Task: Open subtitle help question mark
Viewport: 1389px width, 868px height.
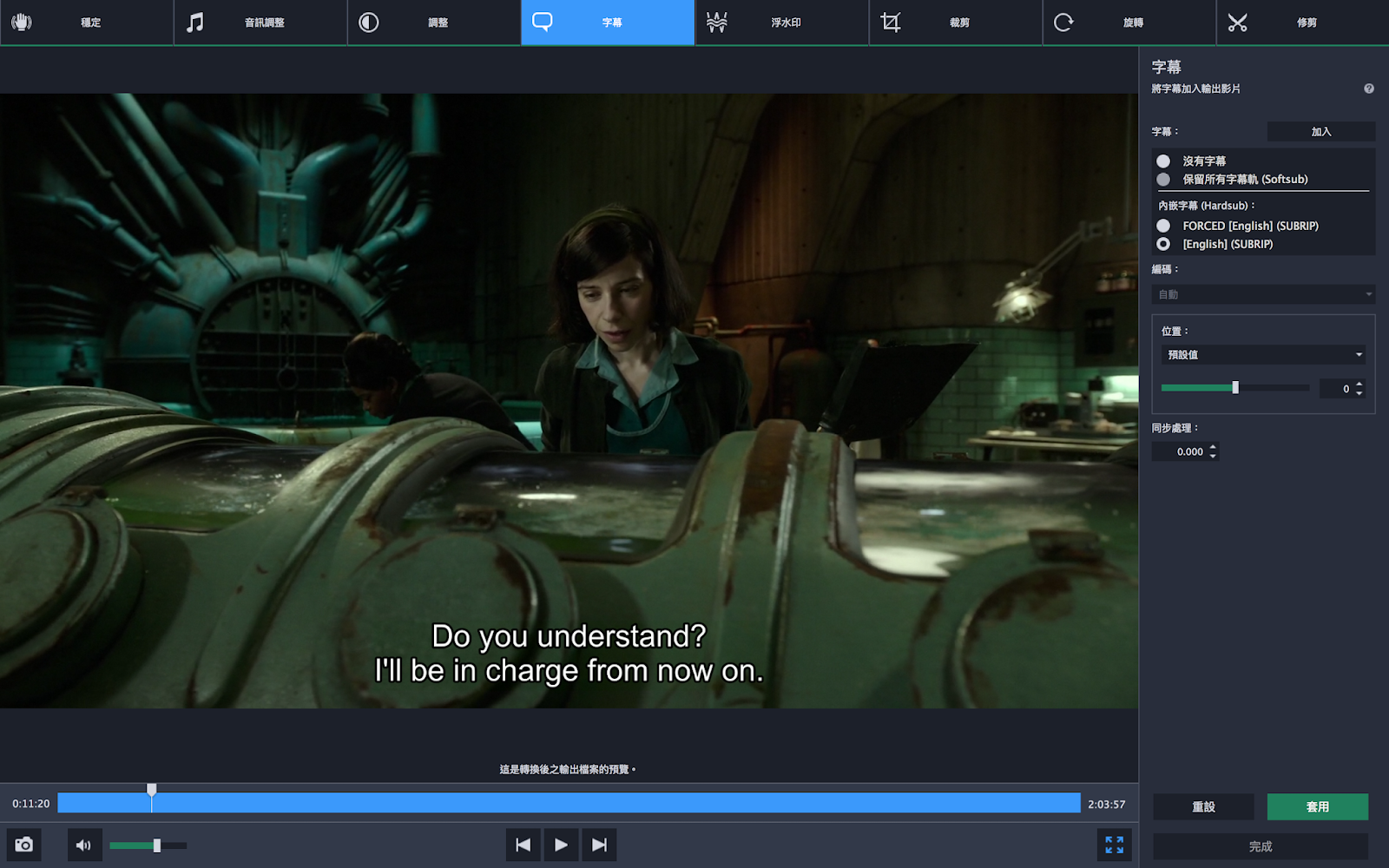Action: (1369, 89)
